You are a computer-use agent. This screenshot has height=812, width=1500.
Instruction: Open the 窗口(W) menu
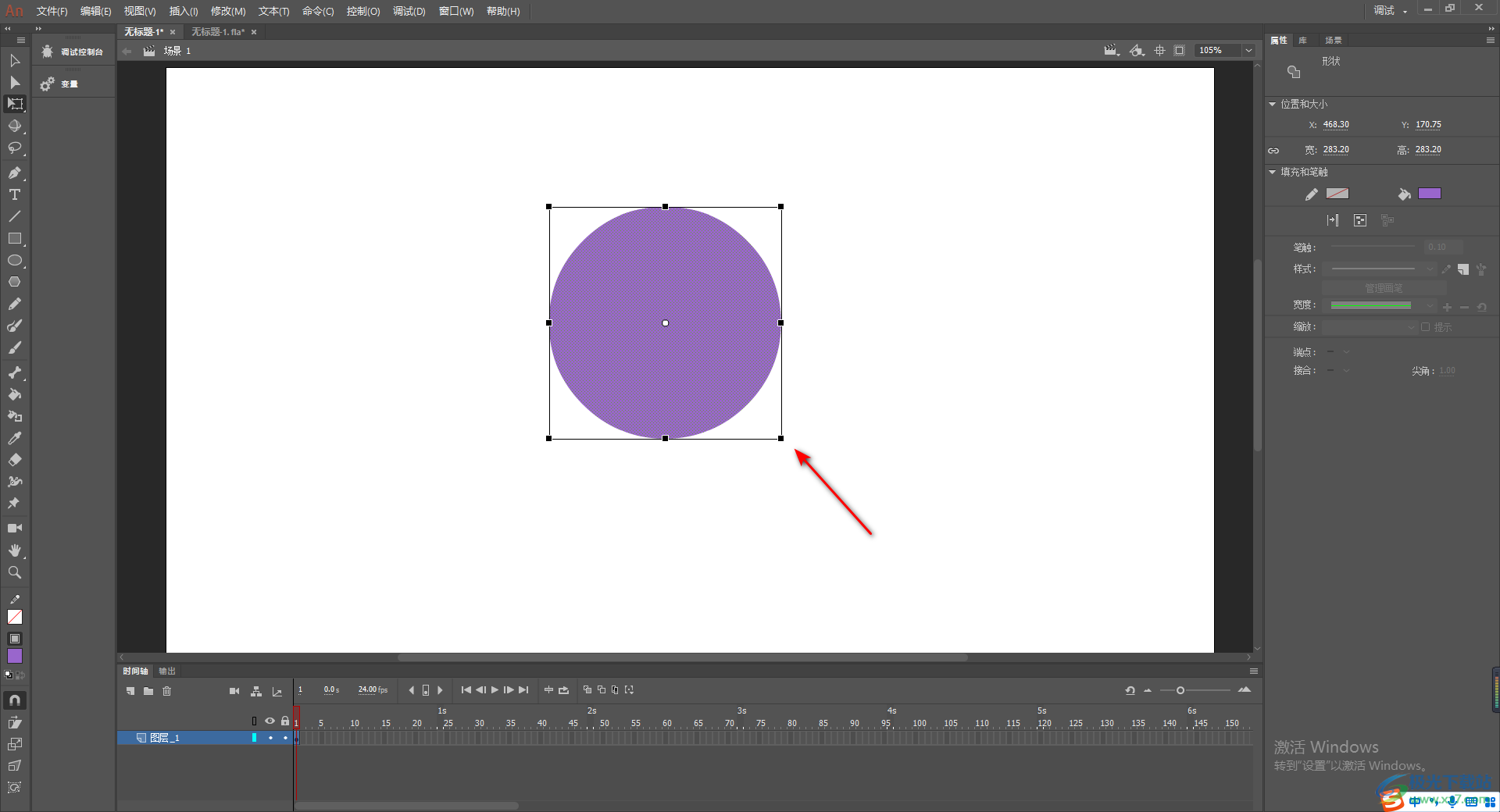pos(456,11)
